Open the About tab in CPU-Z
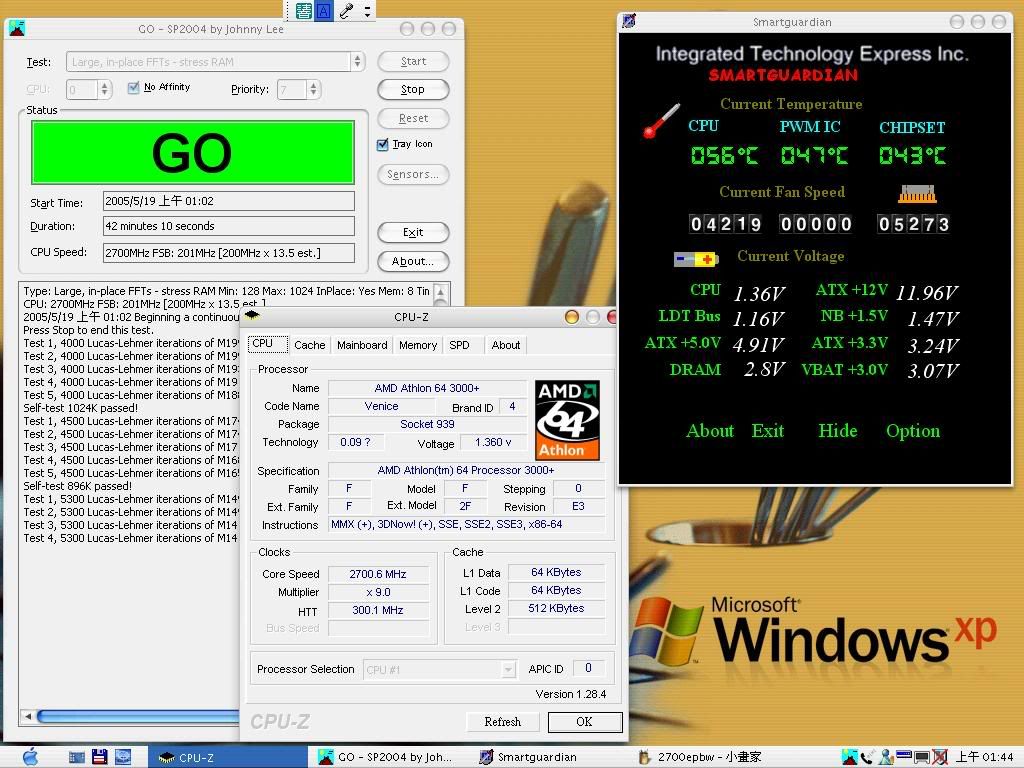This screenshot has height=768, width=1024. coord(506,345)
